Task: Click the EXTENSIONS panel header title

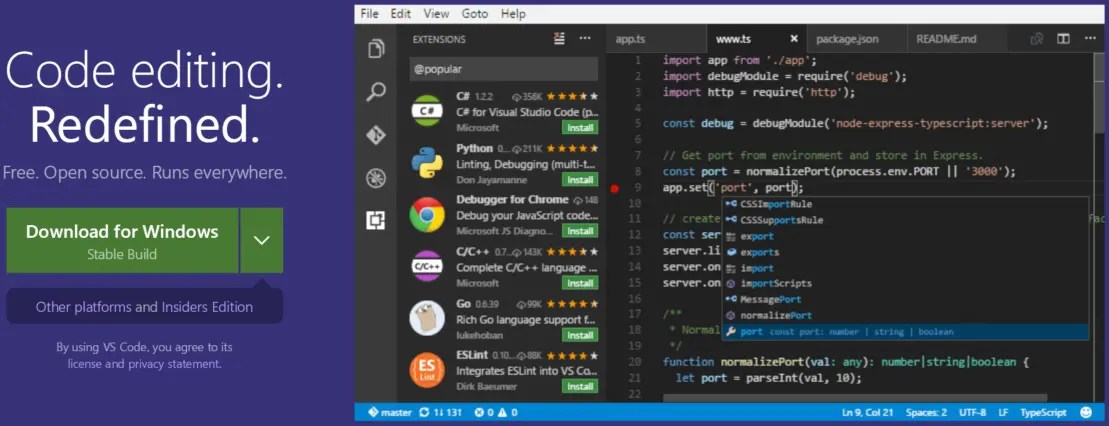Action: coord(439,40)
